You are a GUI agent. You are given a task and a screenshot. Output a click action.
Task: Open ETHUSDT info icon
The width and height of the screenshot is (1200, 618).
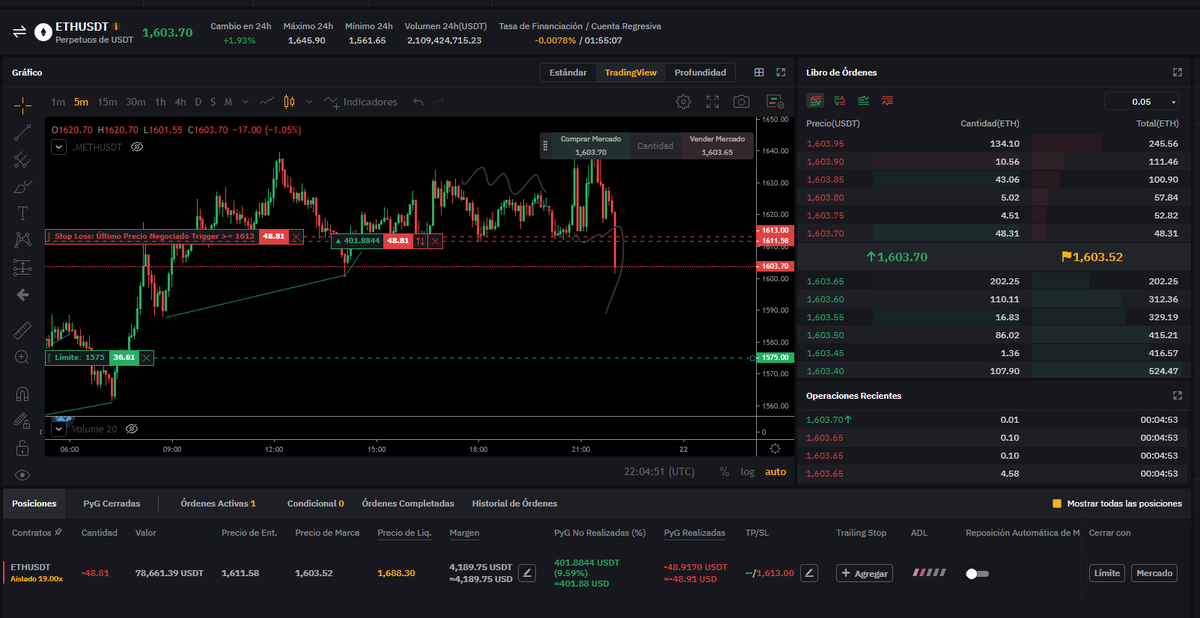coord(116,25)
